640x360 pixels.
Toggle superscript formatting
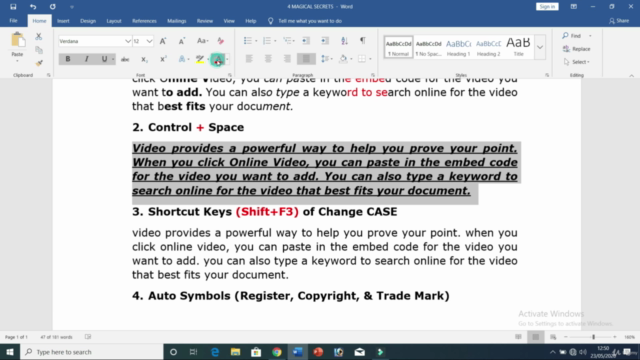[x=163, y=59]
